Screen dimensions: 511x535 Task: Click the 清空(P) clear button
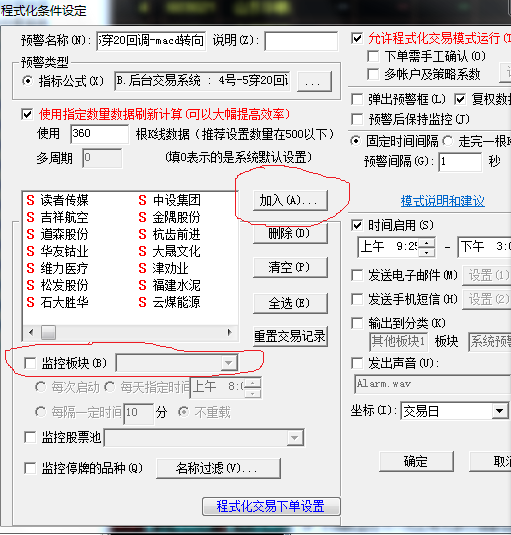click(x=290, y=267)
